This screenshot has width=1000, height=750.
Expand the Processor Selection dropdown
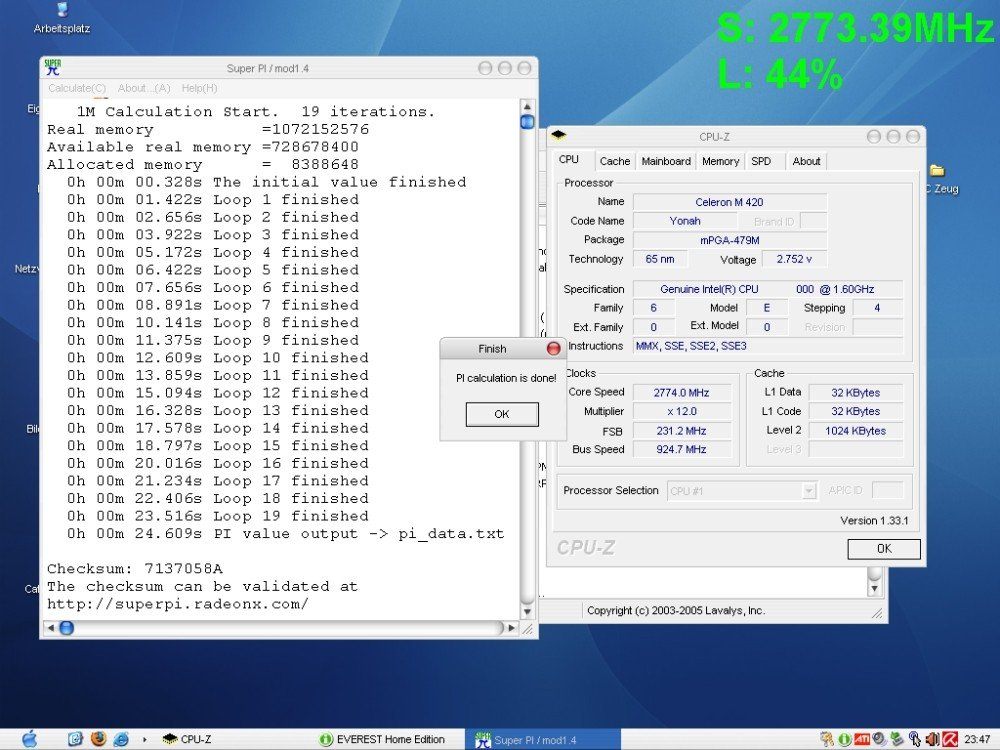(x=809, y=491)
